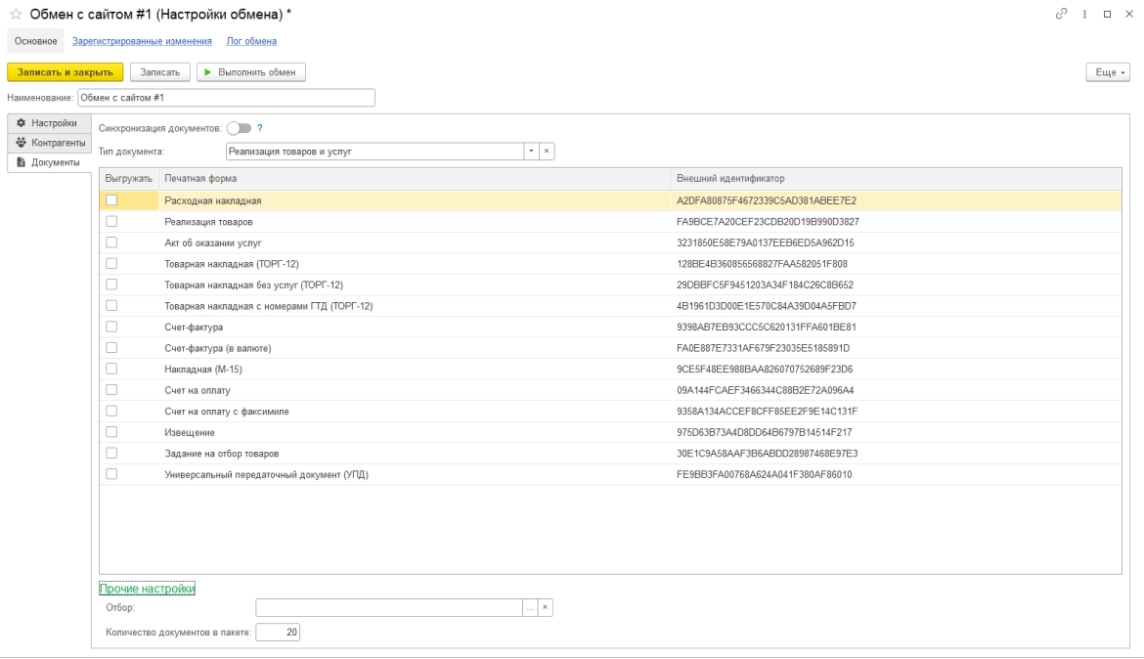The width and height of the screenshot is (1144, 659).
Task: Click the question mark help icon
Action: tap(260, 128)
